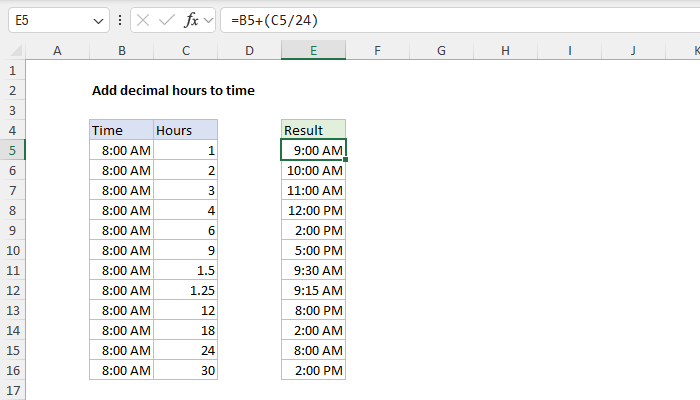Screen dimensions: 700x400
Task: Select the 8:00 AM Time cell in row 16
Action: 121,371
